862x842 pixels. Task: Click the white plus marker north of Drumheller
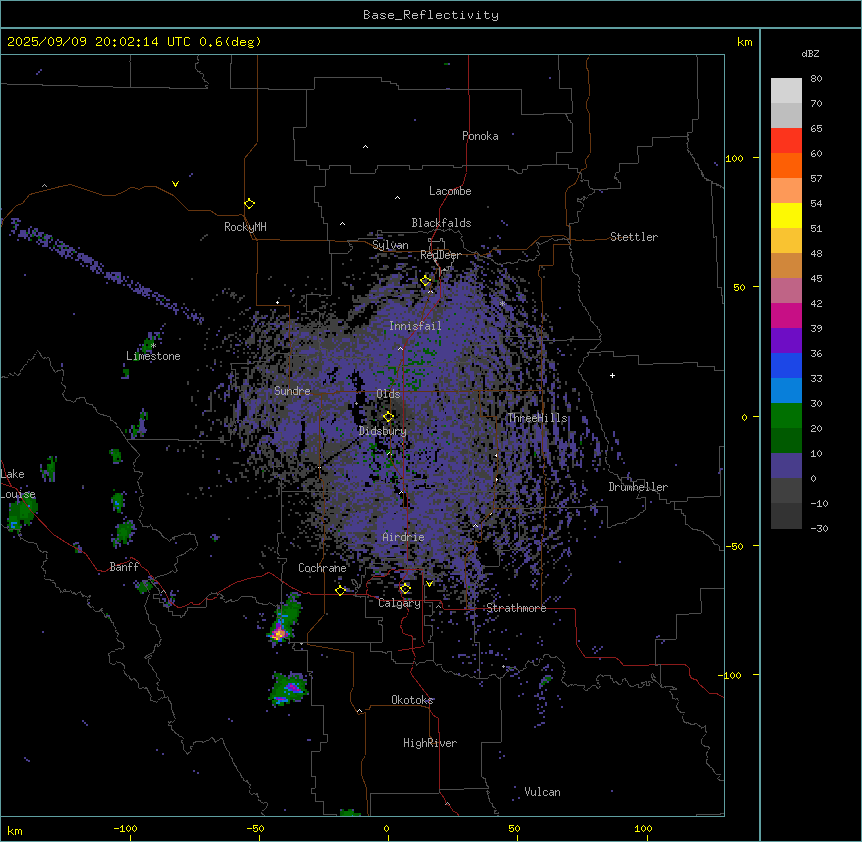pyautogui.click(x=612, y=375)
